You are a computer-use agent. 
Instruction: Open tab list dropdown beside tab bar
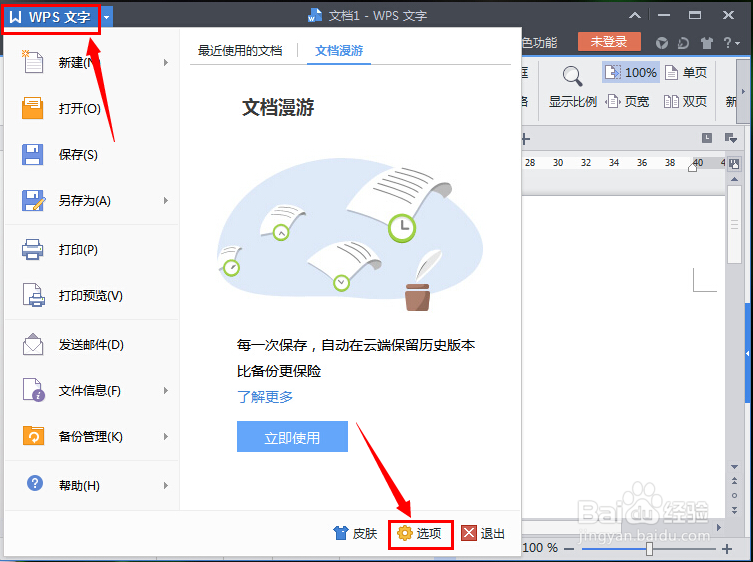731,139
